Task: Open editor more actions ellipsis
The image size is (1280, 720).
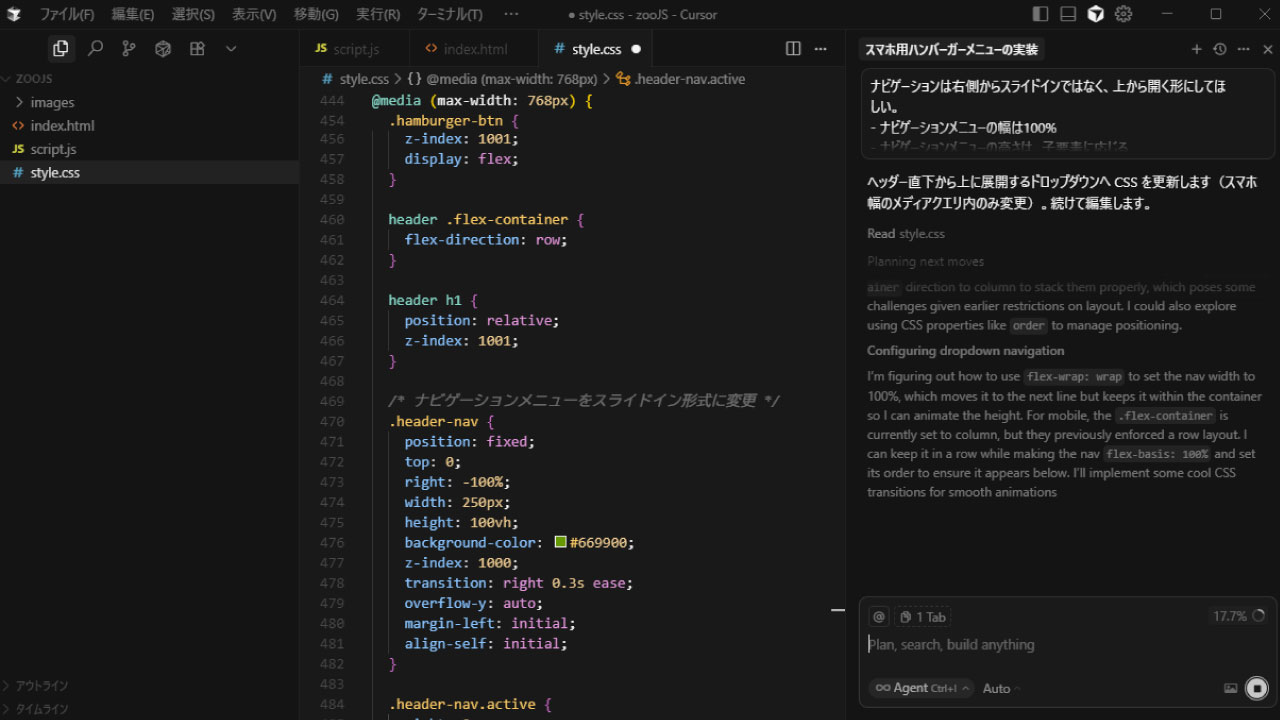Action: [821, 48]
